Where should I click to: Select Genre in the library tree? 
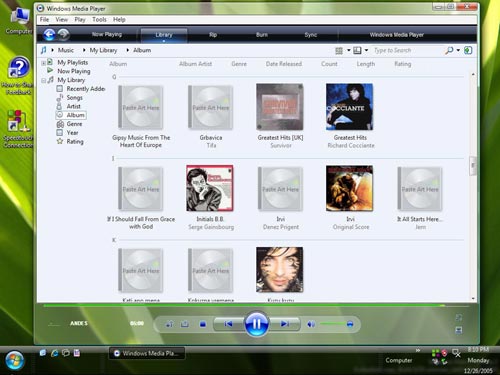(x=74, y=124)
